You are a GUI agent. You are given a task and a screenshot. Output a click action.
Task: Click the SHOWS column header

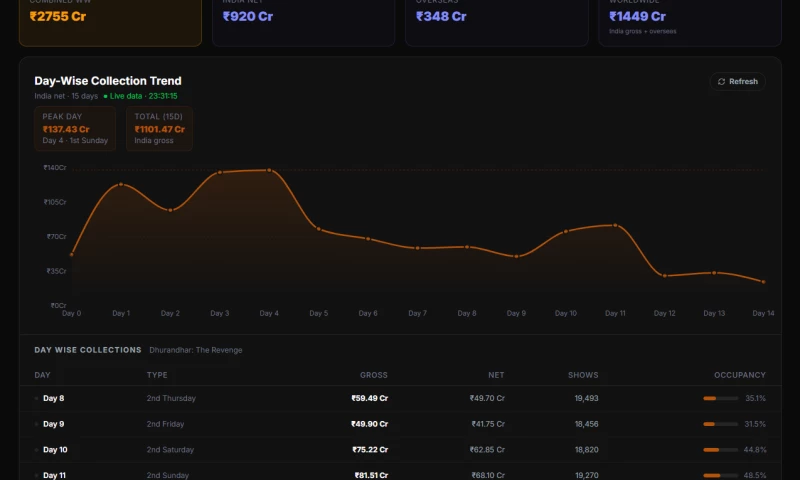[583, 375]
